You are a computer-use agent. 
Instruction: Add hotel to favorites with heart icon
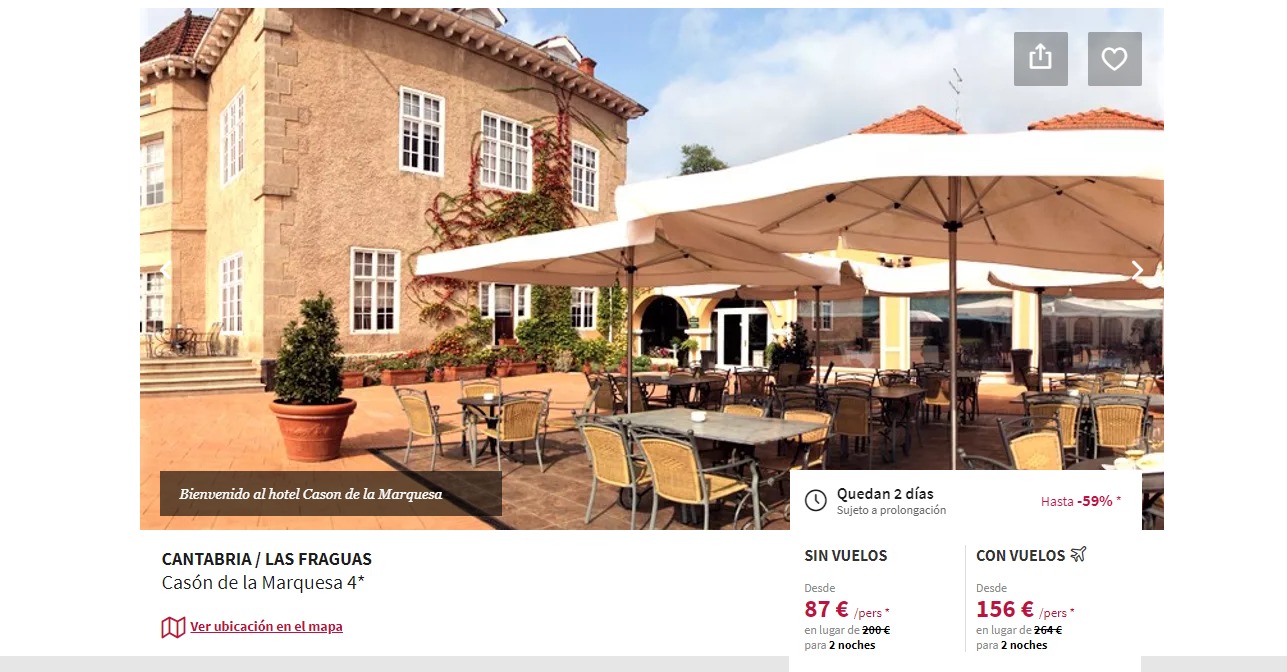click(1115, 59)
